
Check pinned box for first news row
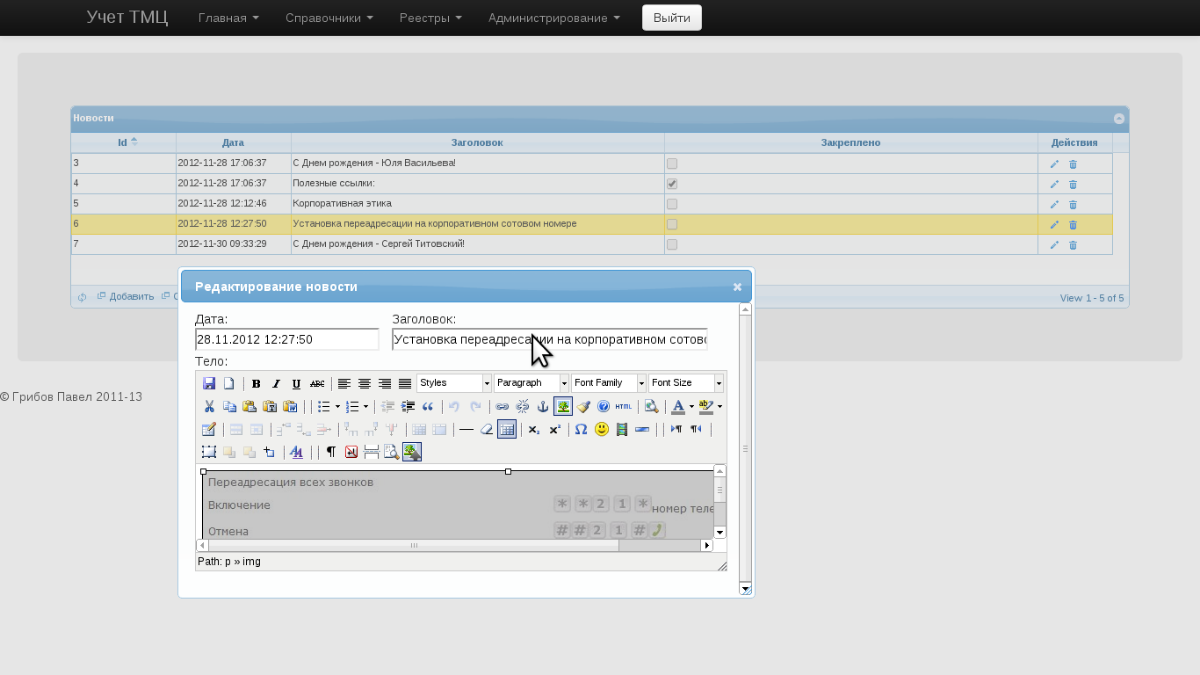(x=672, y=163)
